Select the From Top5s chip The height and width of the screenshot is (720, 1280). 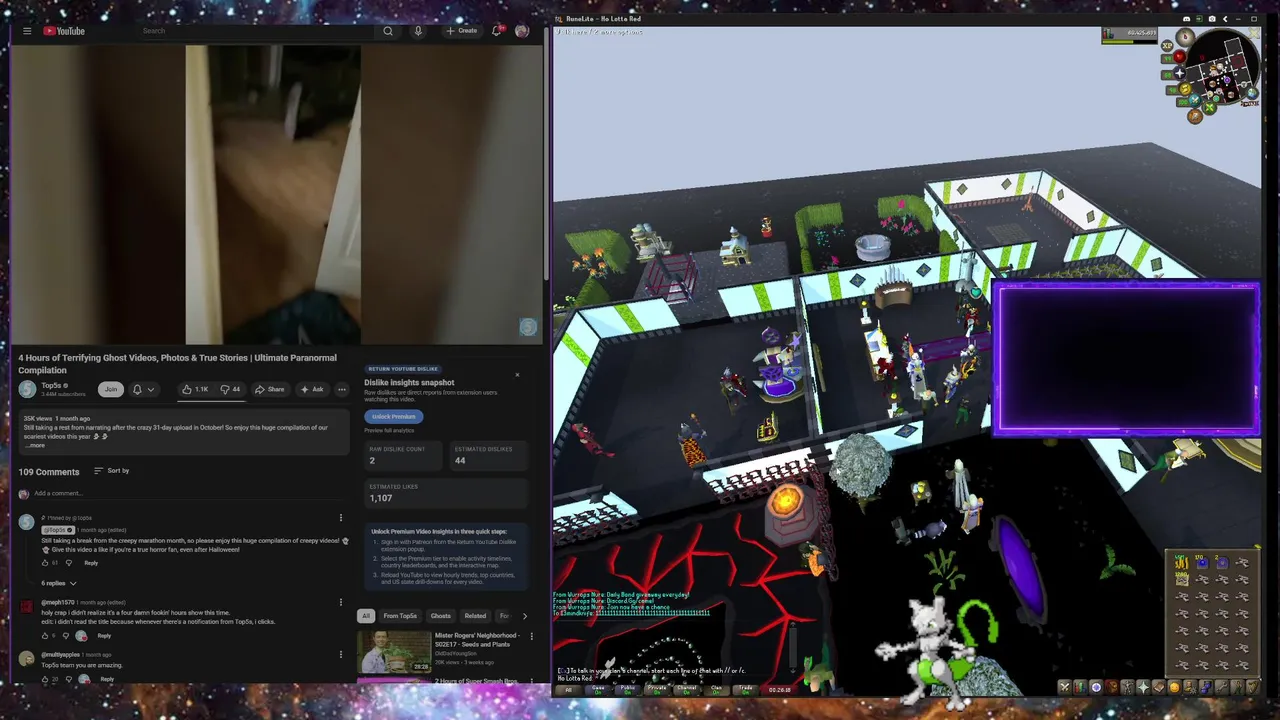pos(400,616)
